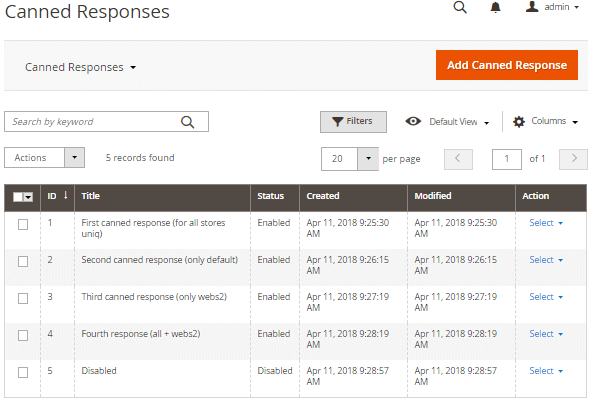Viewport: 590px width, 401px height.
Task: Open Columns settings via gear icon
Action: (519, 122)
